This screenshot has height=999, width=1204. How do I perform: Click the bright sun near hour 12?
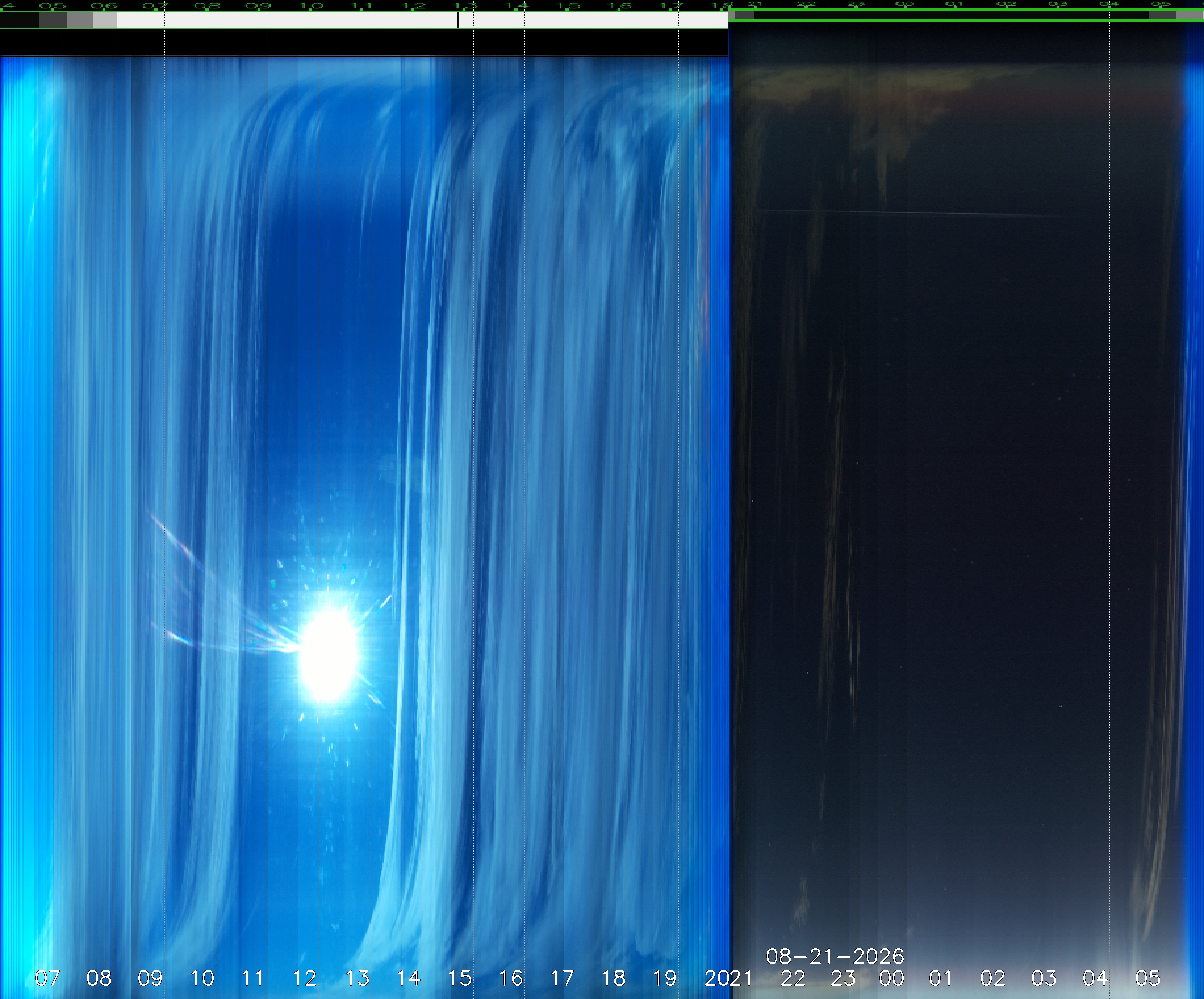point(329,654)
